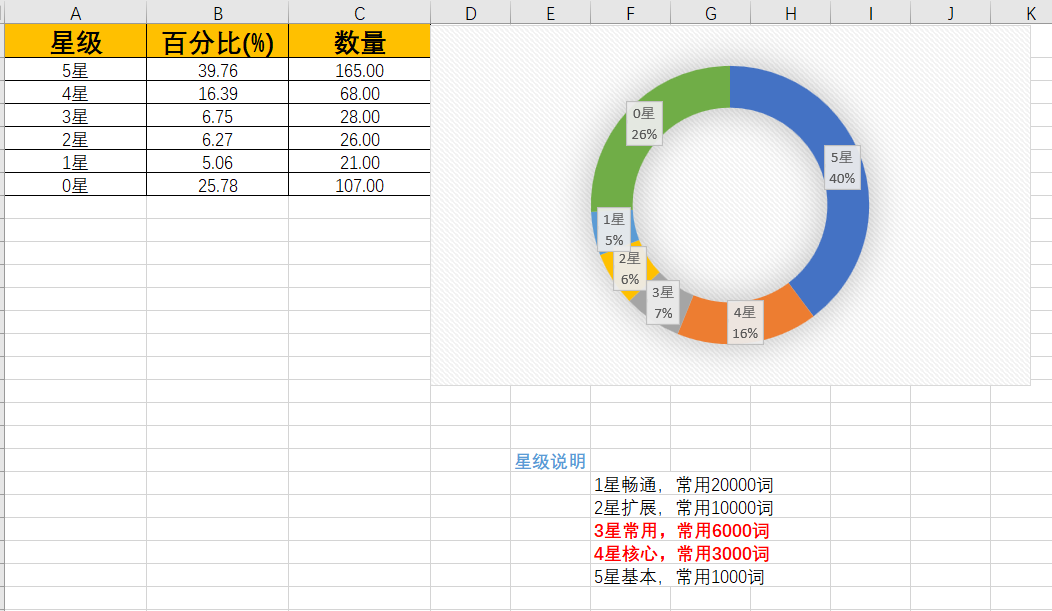The image size is (1052, 611).
Task: Click the quantity cell 165.00
Action: coord(360,70)
